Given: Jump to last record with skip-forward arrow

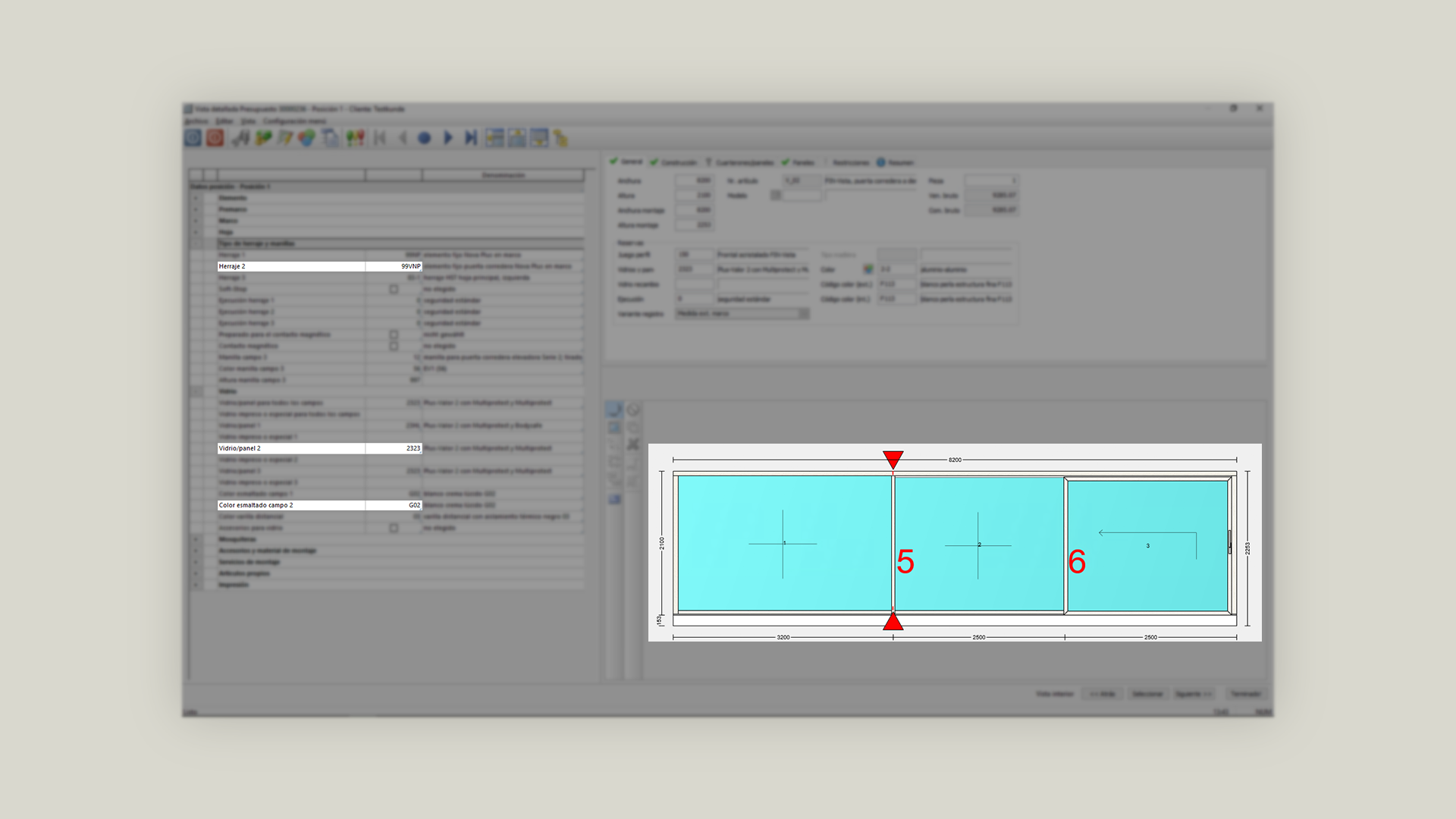Looking at the screenshot, I should point(471,138).
